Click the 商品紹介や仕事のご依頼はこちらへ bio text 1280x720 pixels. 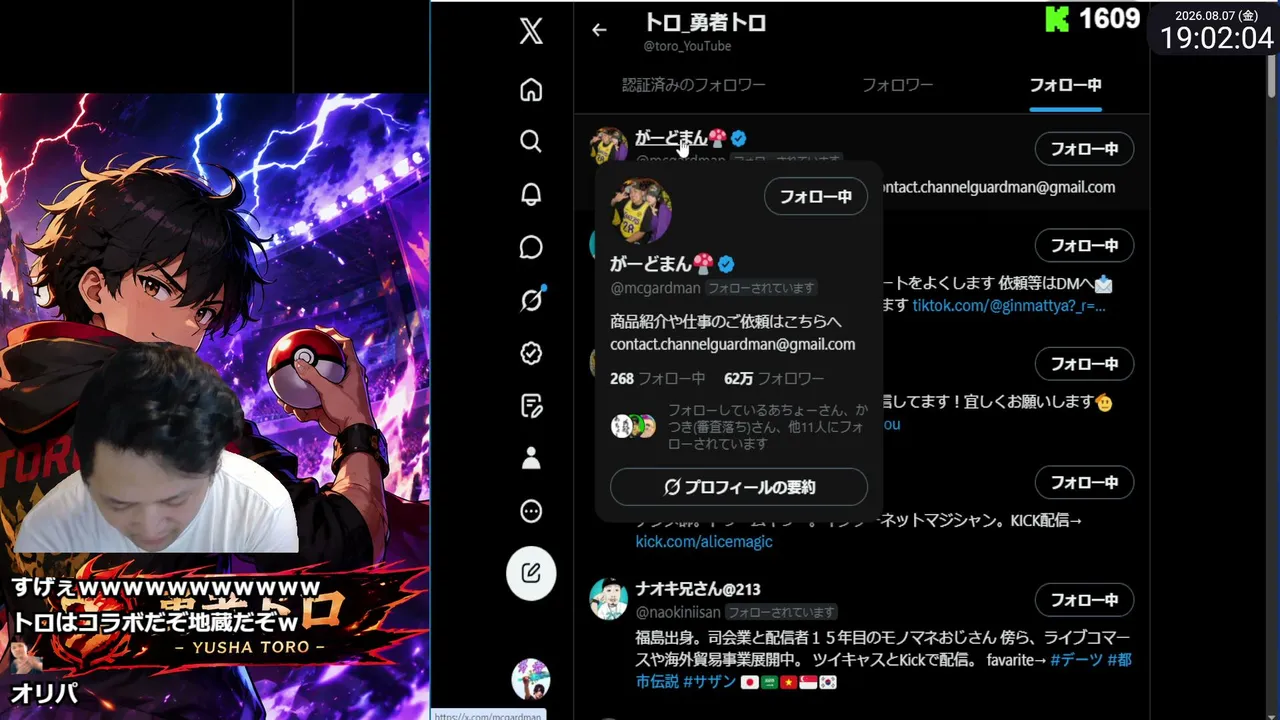coord(726,322)
